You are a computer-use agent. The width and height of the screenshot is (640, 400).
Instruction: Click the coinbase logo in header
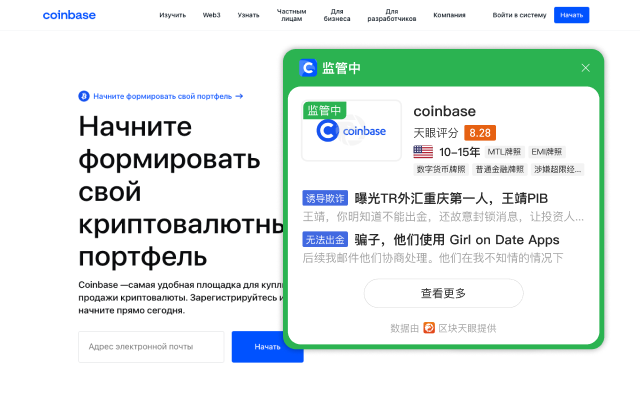(69, 15)
